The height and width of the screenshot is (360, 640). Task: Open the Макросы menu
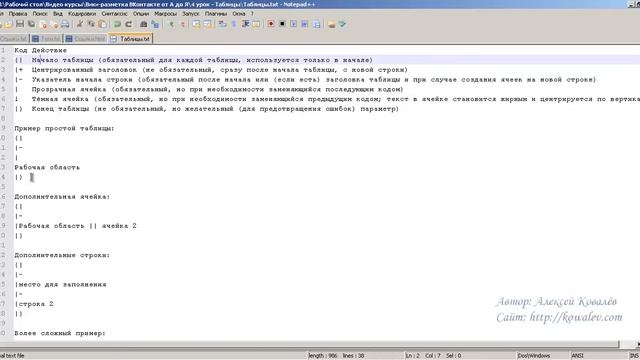point(165,13)
